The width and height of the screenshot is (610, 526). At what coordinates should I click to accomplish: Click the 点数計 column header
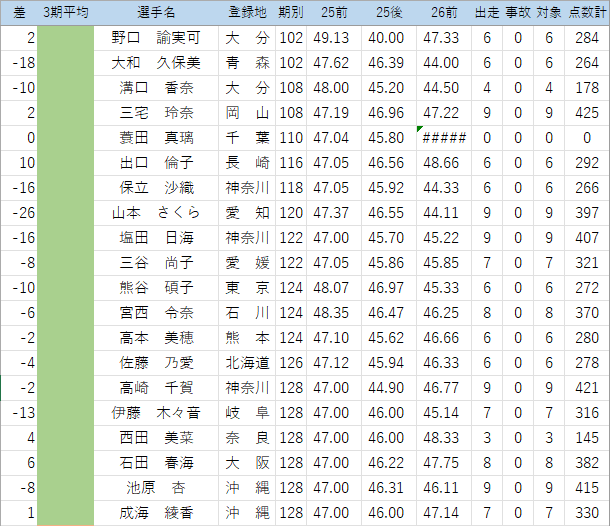click(x=586, y=12)
